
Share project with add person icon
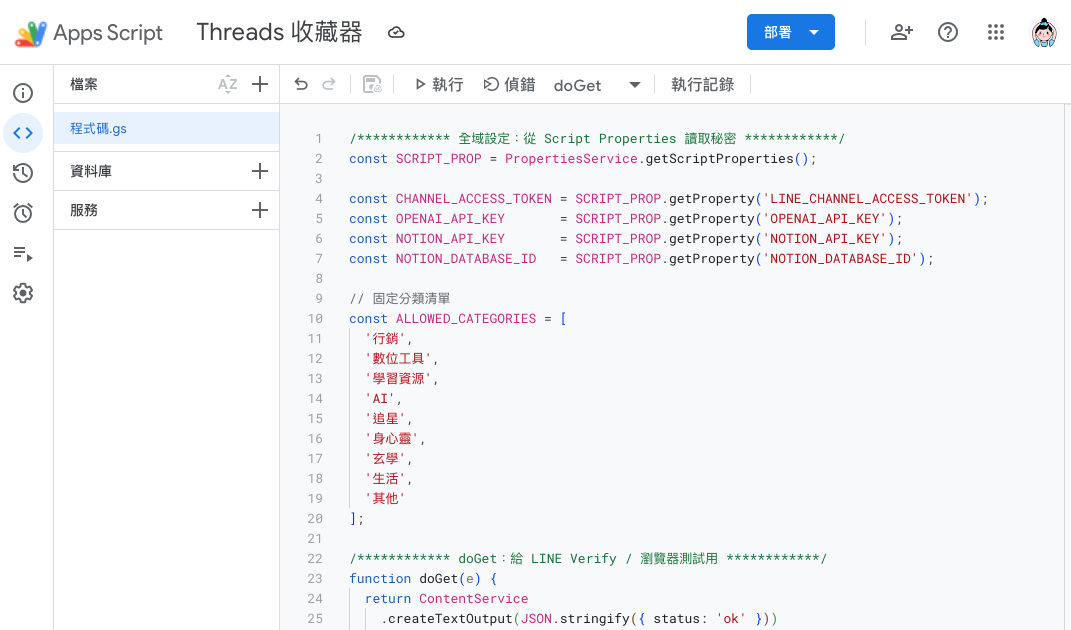[x=901, y=32]
